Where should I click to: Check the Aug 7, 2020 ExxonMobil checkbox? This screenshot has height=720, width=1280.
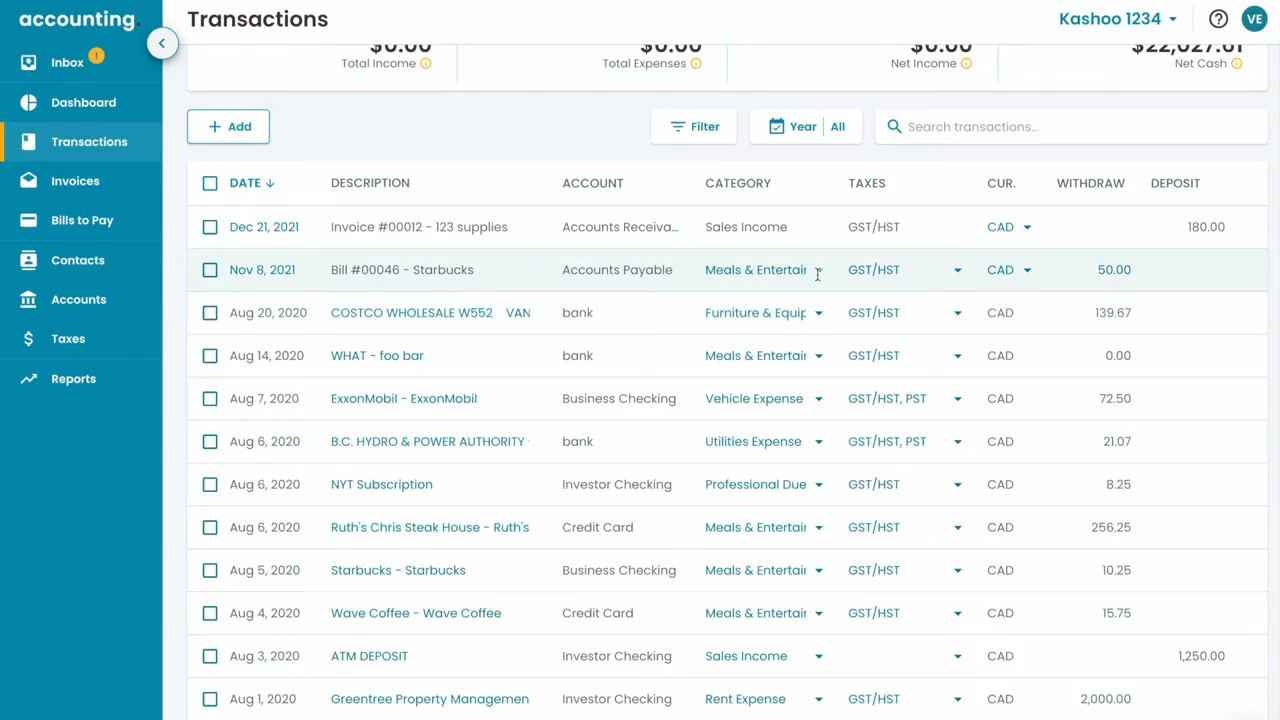point(210,399)
